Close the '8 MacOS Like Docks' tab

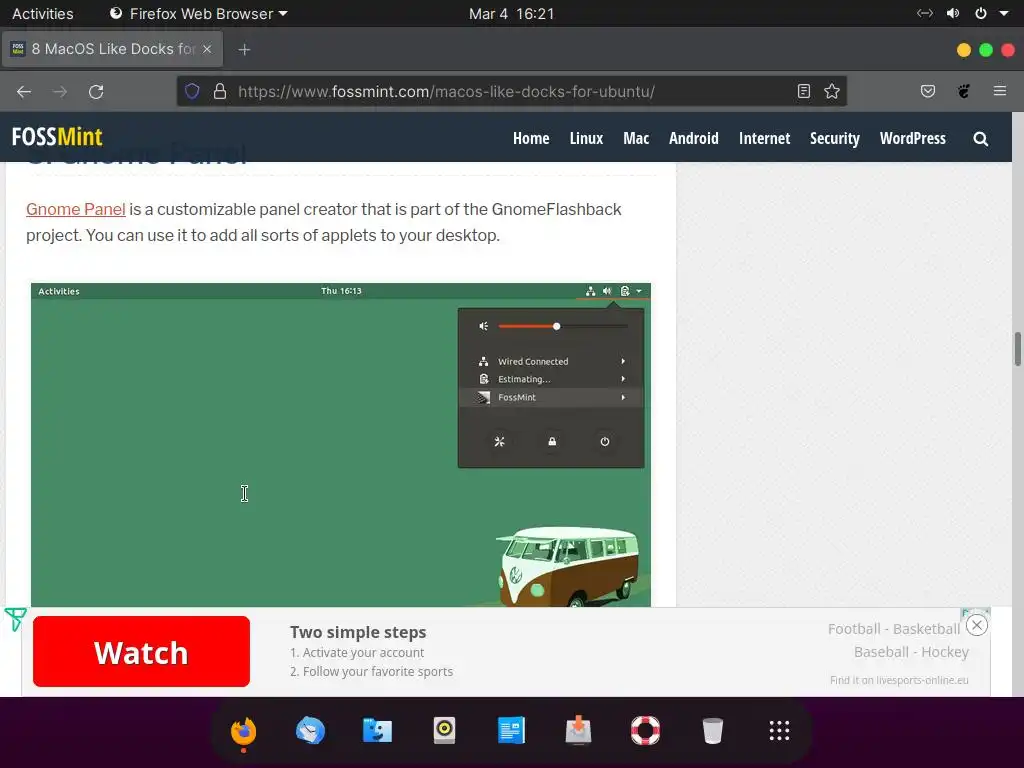point(207,49)
